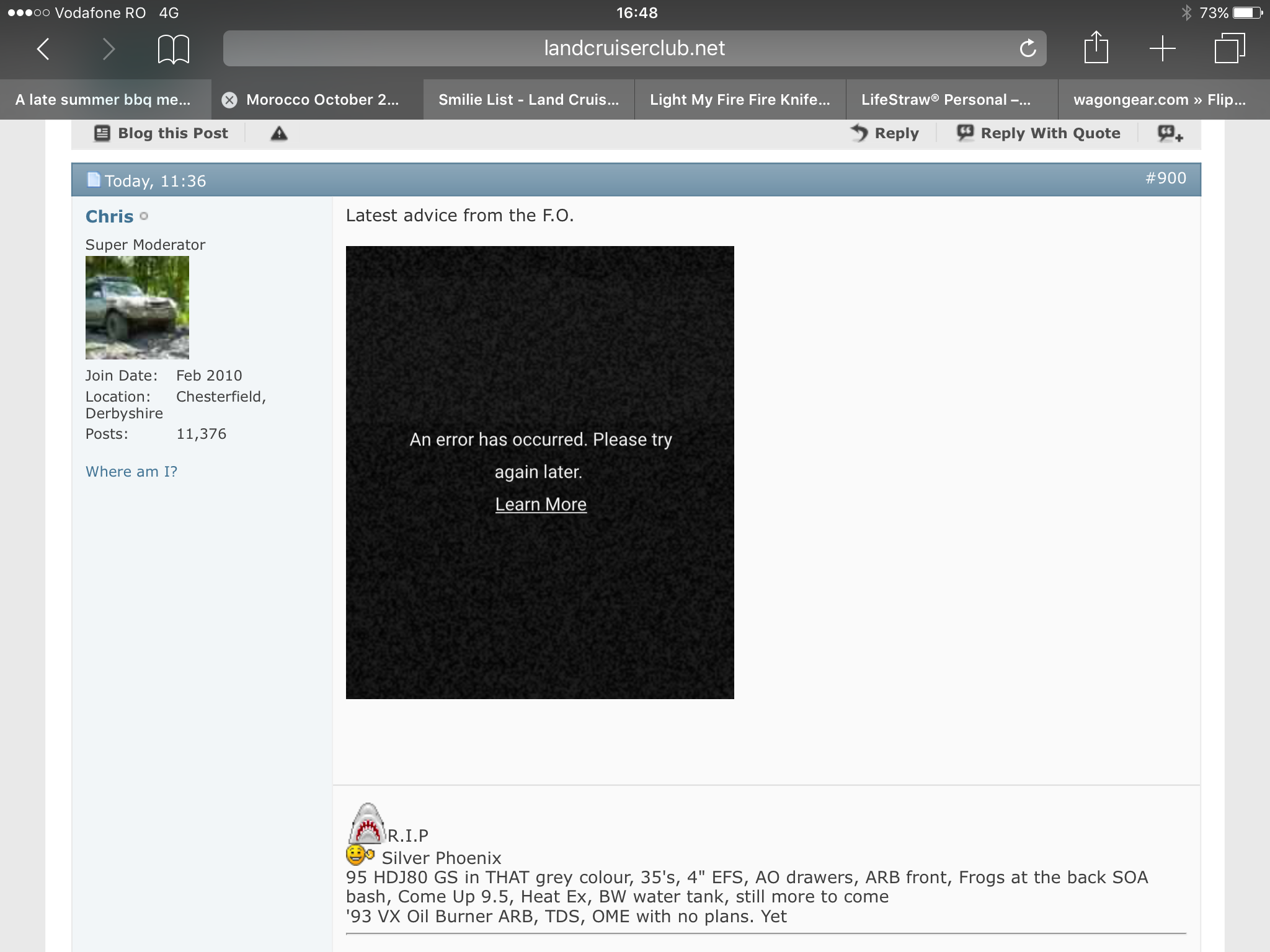Tap the shark smiley in signature
Viewport: 1270px width, 952px height.
tap(368, 824)
